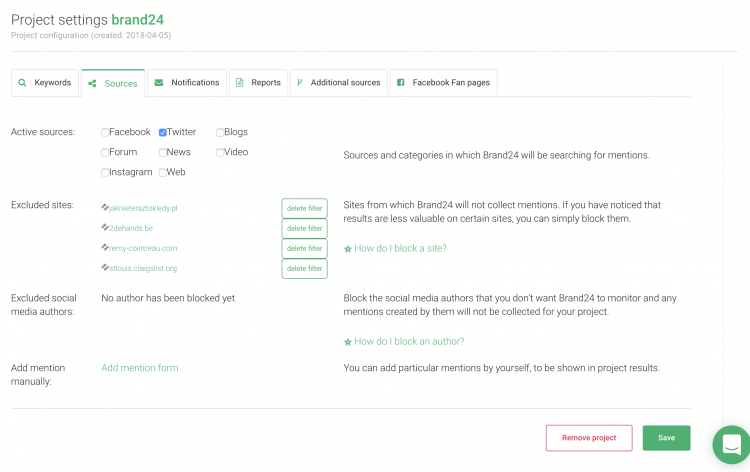
Task: Click the 'Active sources:' label
Action: pos(43,132)
